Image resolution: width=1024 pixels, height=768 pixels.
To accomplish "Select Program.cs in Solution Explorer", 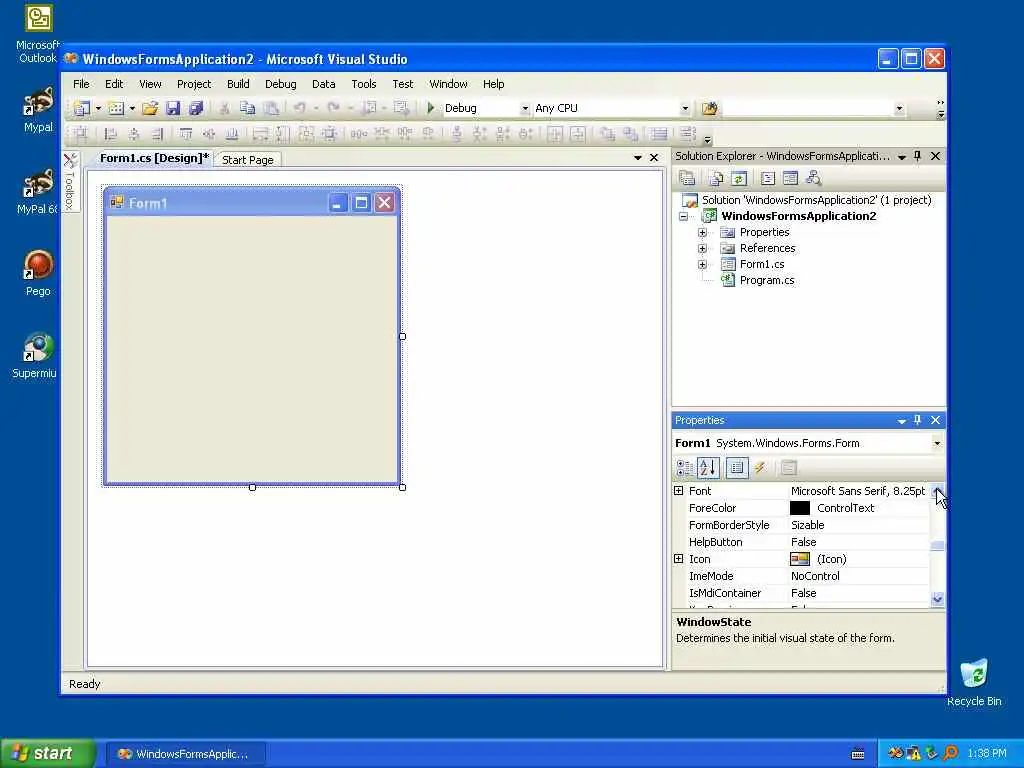I will [x=767, y=280].
